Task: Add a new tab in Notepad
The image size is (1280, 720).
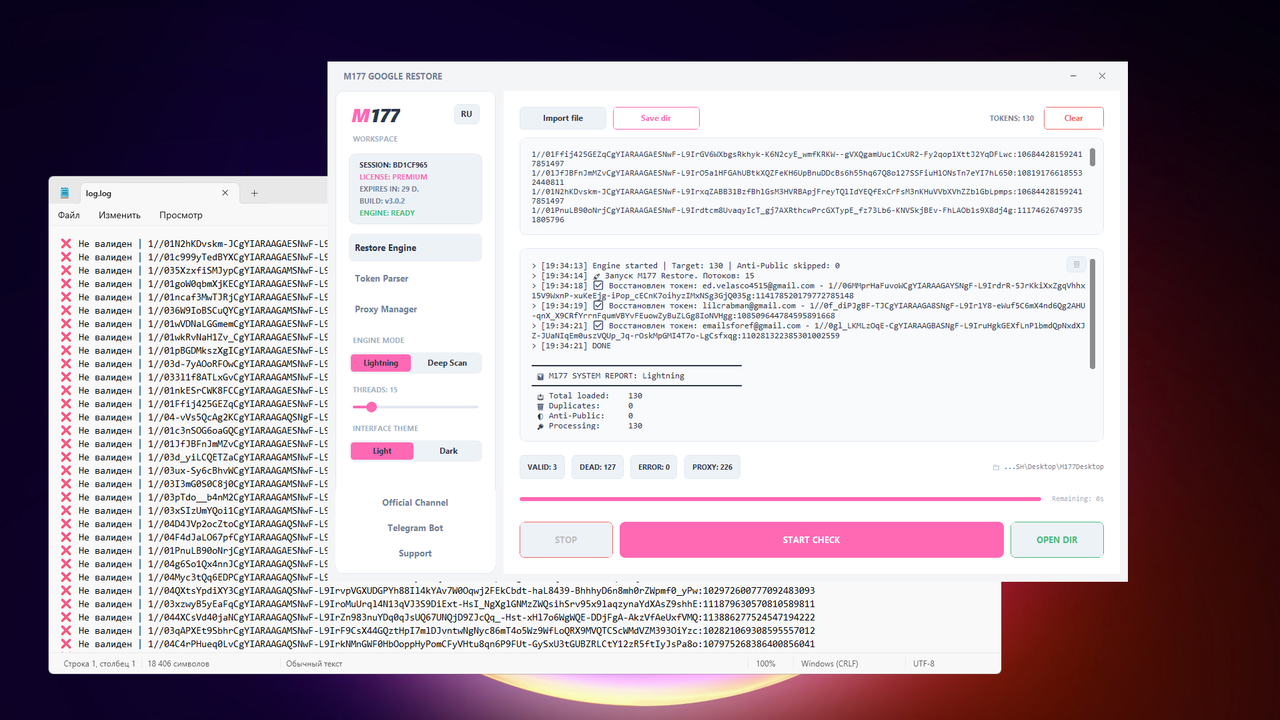Action: (x=254, y=193)
